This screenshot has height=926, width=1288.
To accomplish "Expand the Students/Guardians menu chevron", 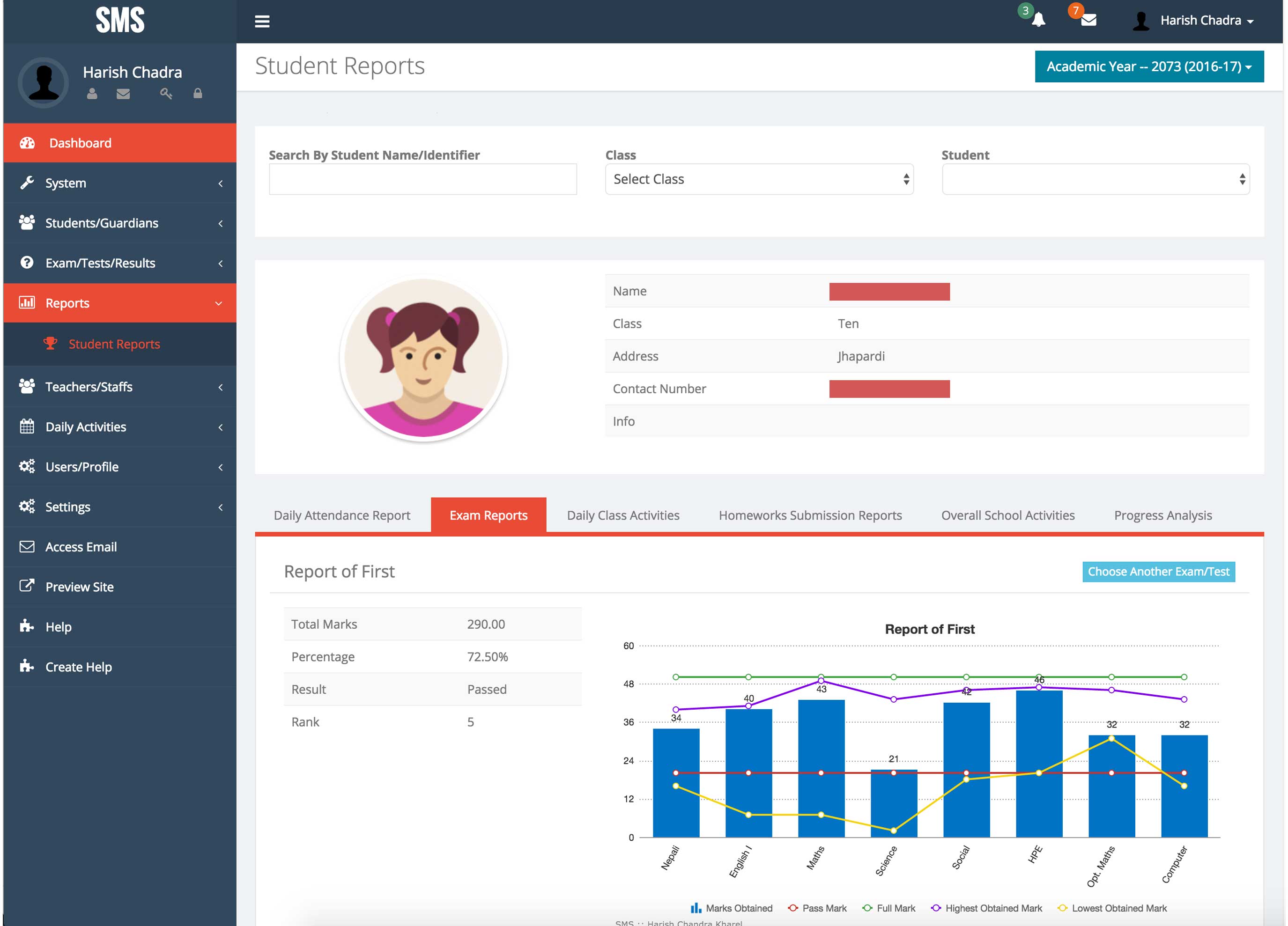I will point(220,223).
